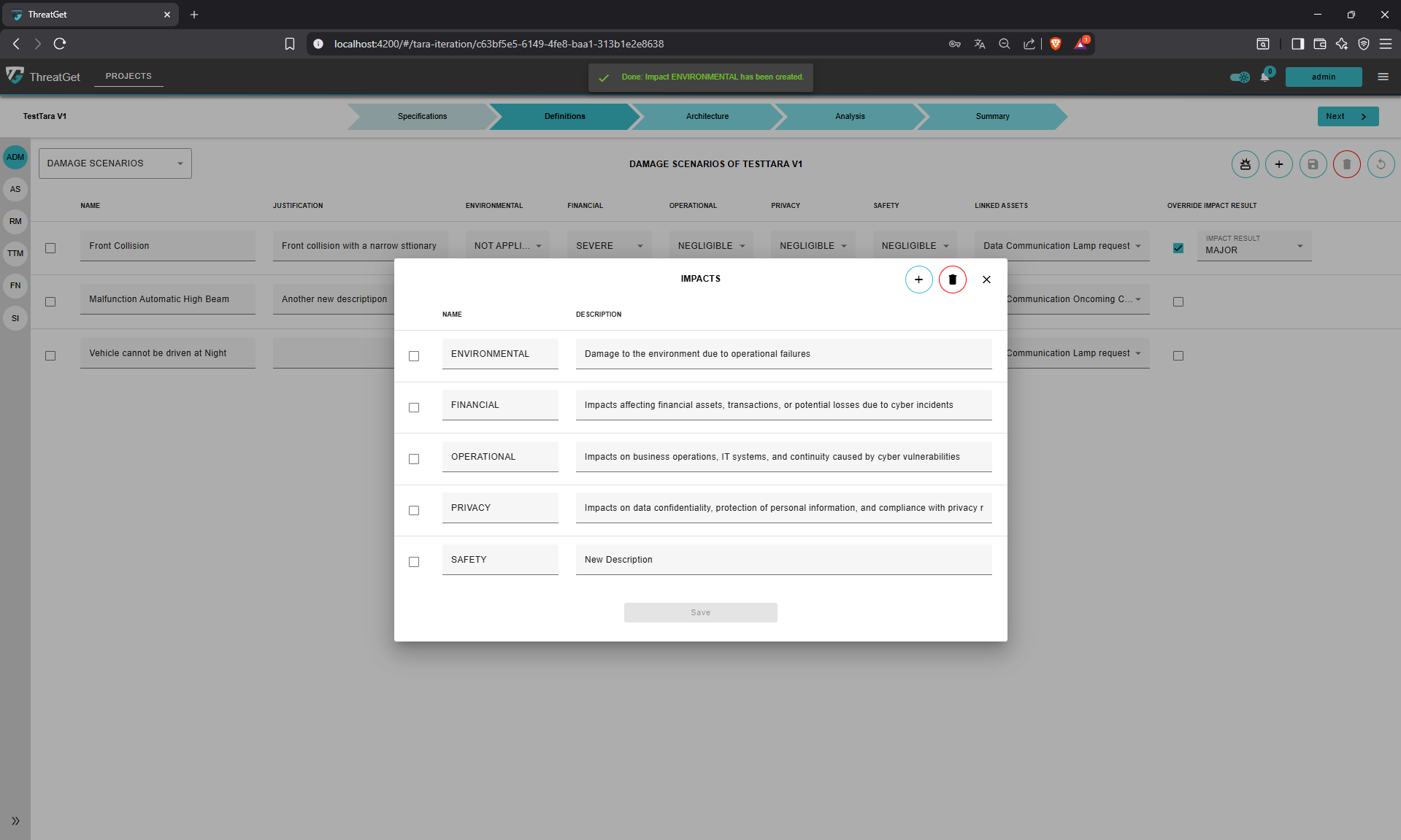Open the notifications bell icon

coord(1264,77)
